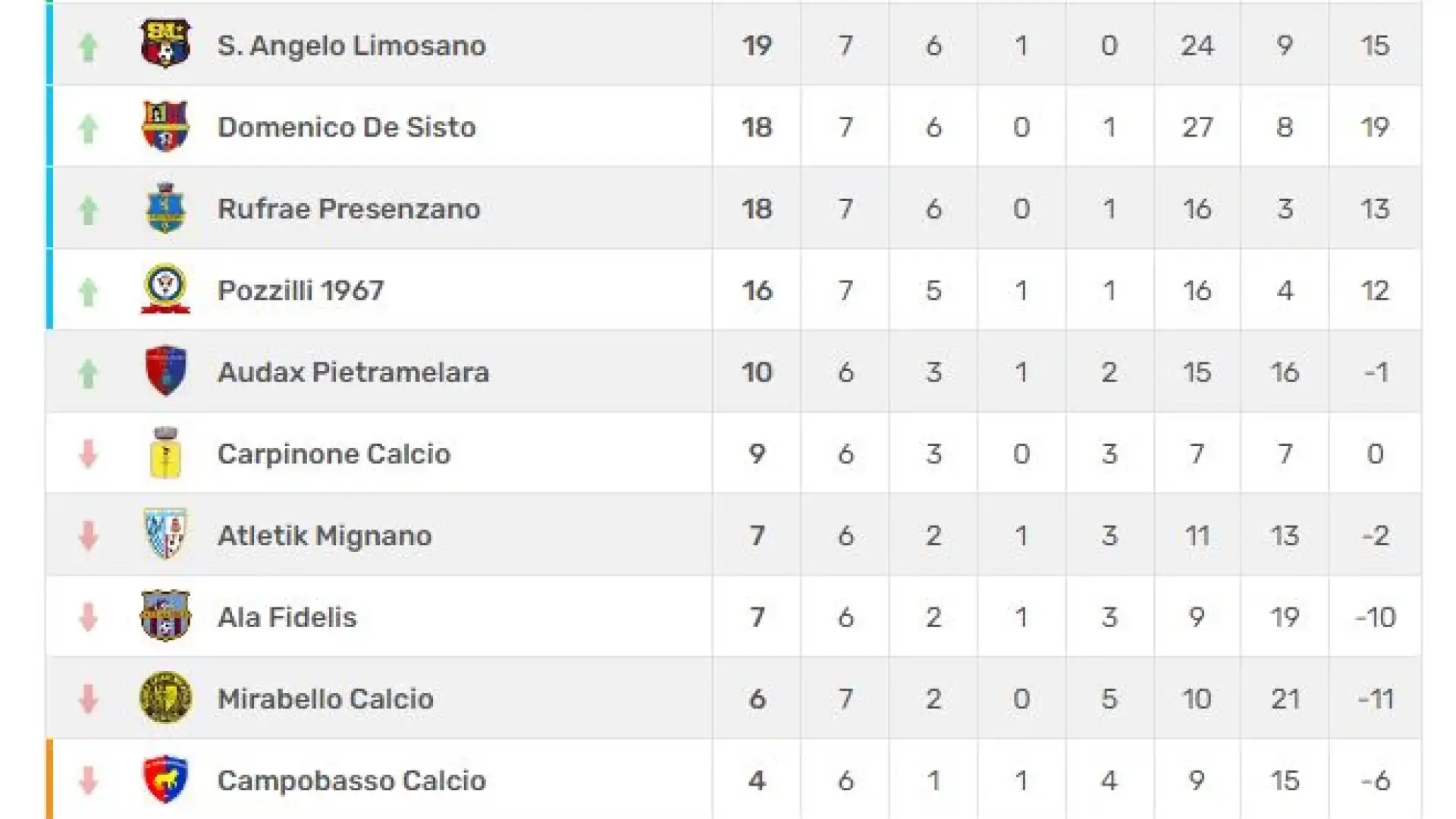Open the Mirabello Calcio team name
The height and width of the screenshot is (819, 1456).
coord(325,698)
